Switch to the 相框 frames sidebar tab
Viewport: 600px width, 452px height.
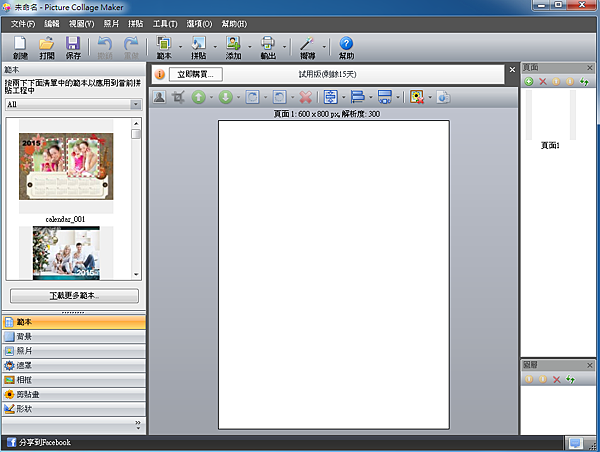73,380
